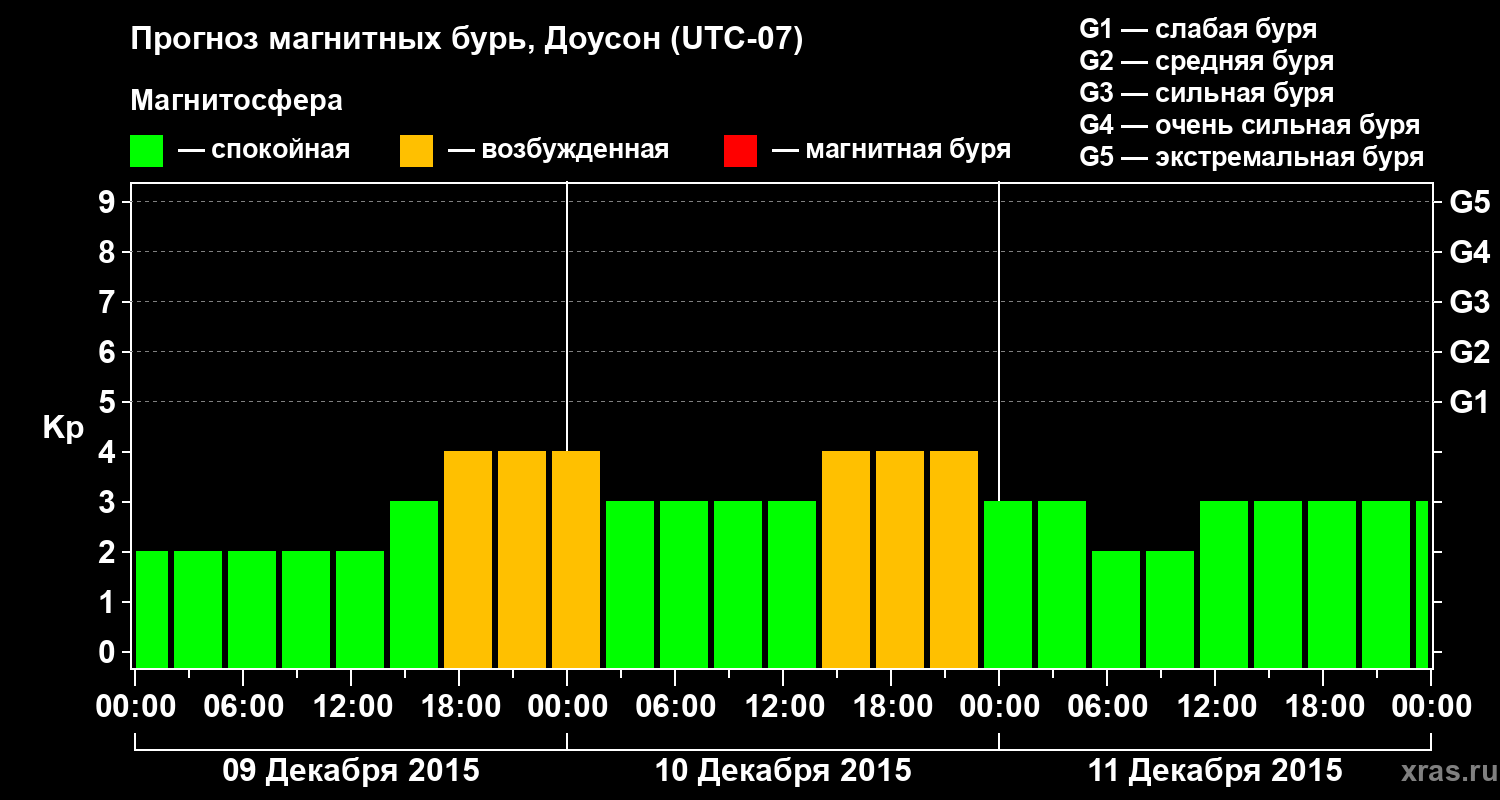Click the 06:00 time label for 10 December

(x=675, y=707)
